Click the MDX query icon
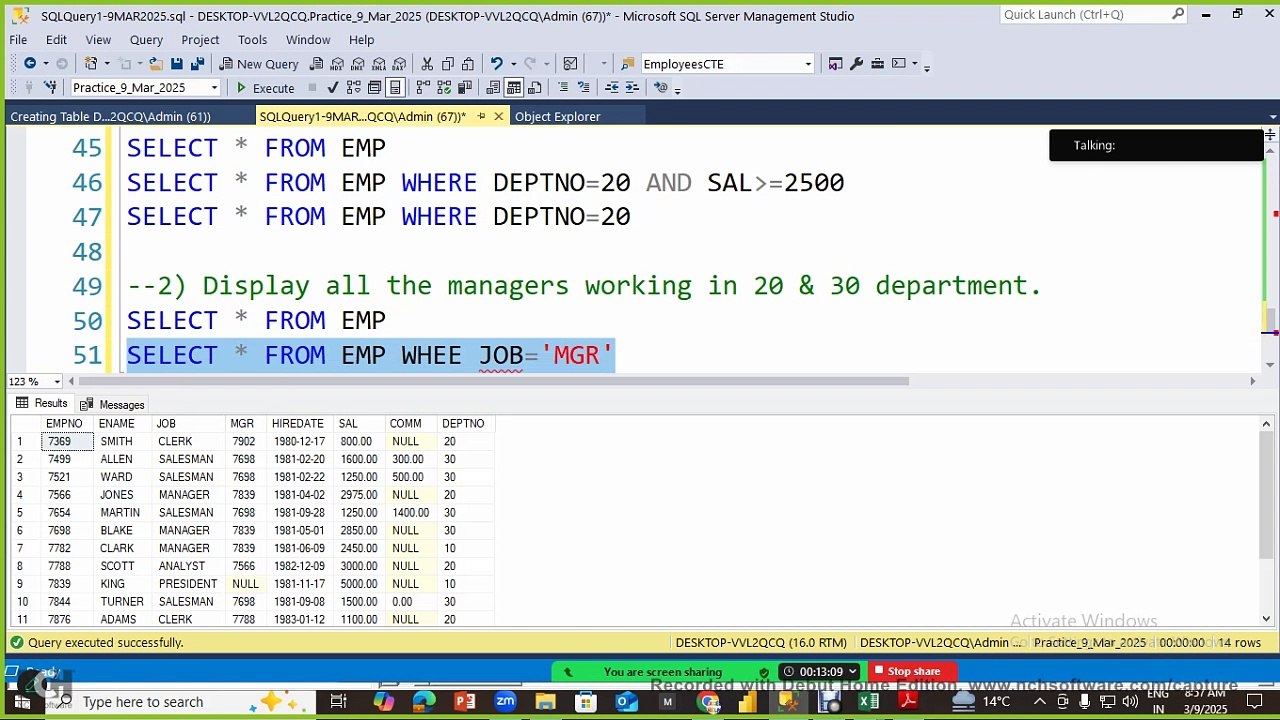 coord(338,64)
